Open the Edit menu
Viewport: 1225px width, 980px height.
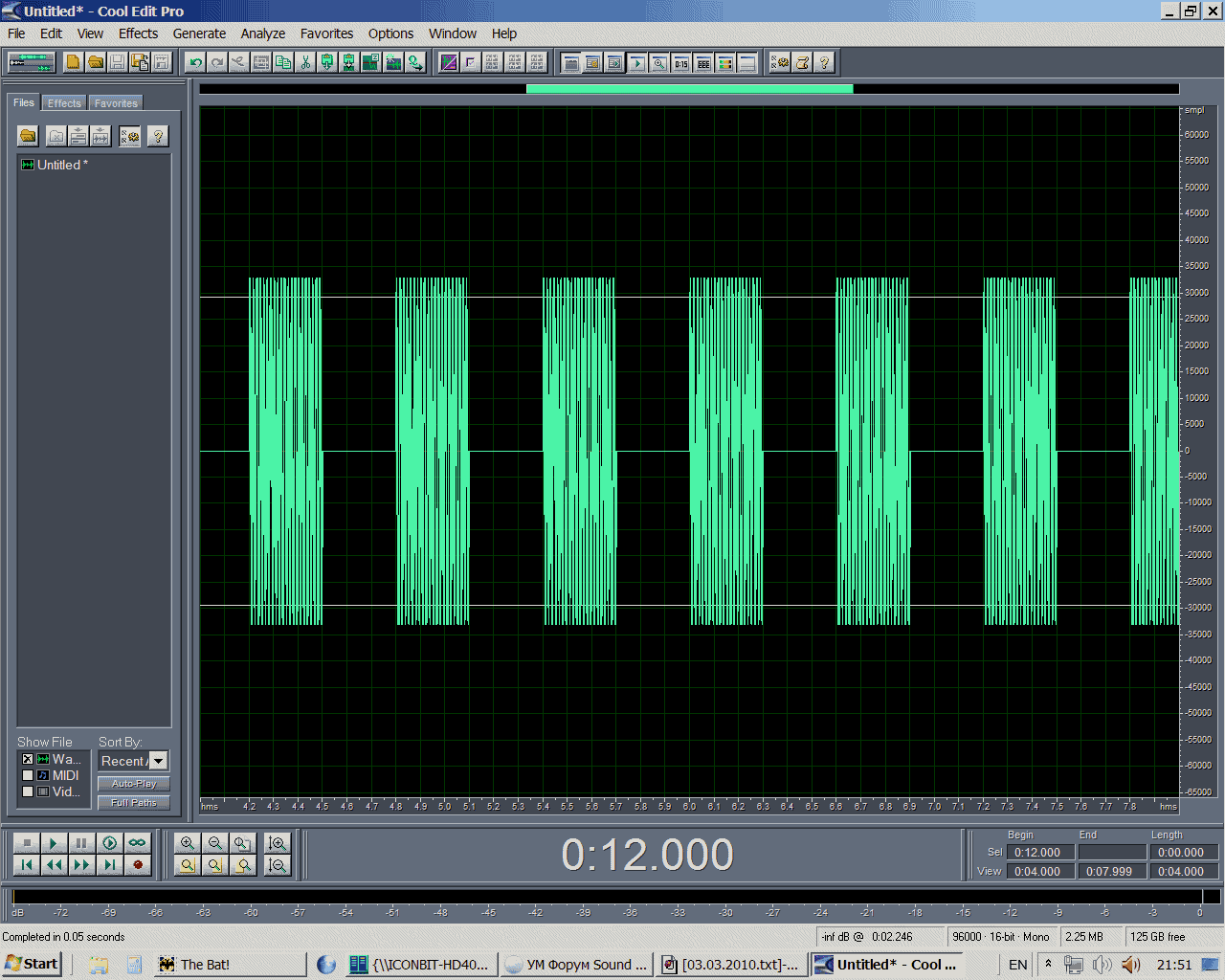pyautogui.click(x=51, y=33)
